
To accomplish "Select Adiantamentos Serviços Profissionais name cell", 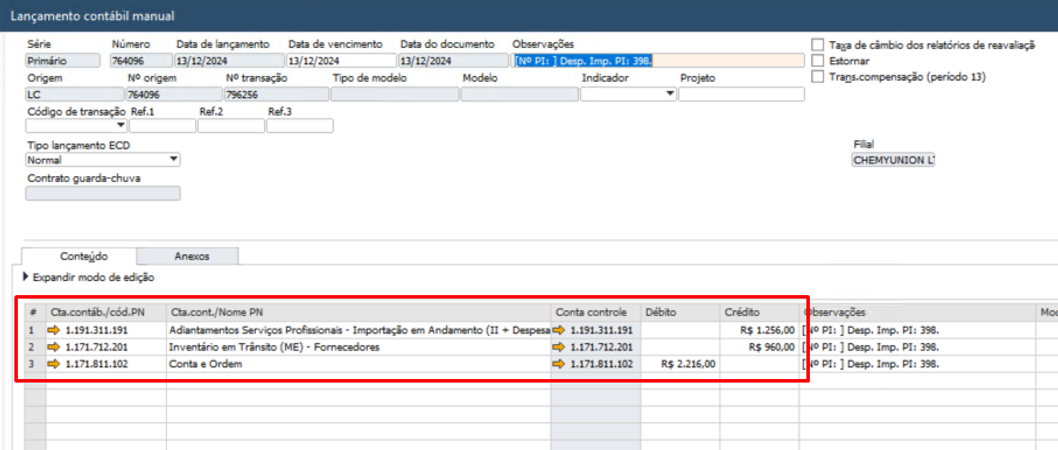I will click(x=358, y=331).
